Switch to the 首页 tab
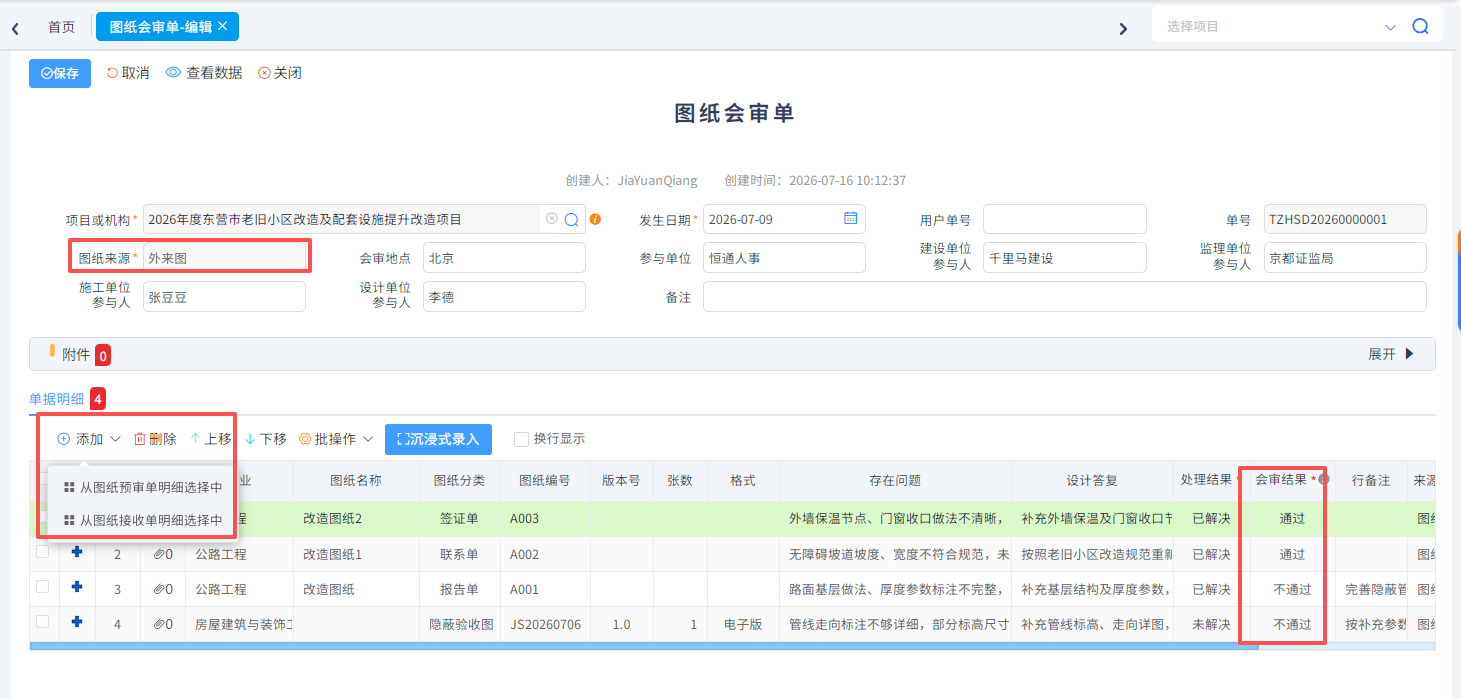The width and height of the screenshot is (1461, 699). (x=62, y=27)
